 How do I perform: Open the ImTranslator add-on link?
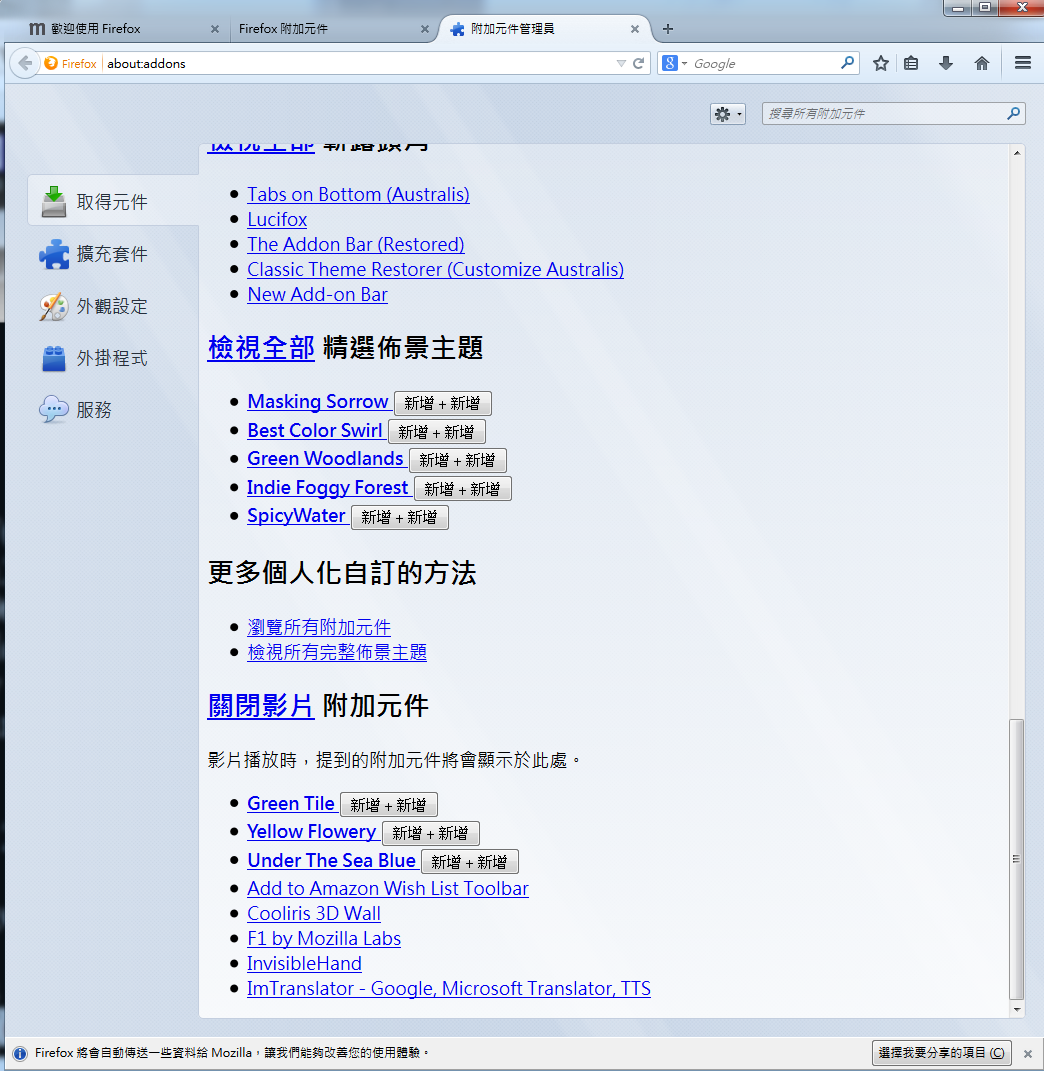pyautogui.click(x=449, y=989)
